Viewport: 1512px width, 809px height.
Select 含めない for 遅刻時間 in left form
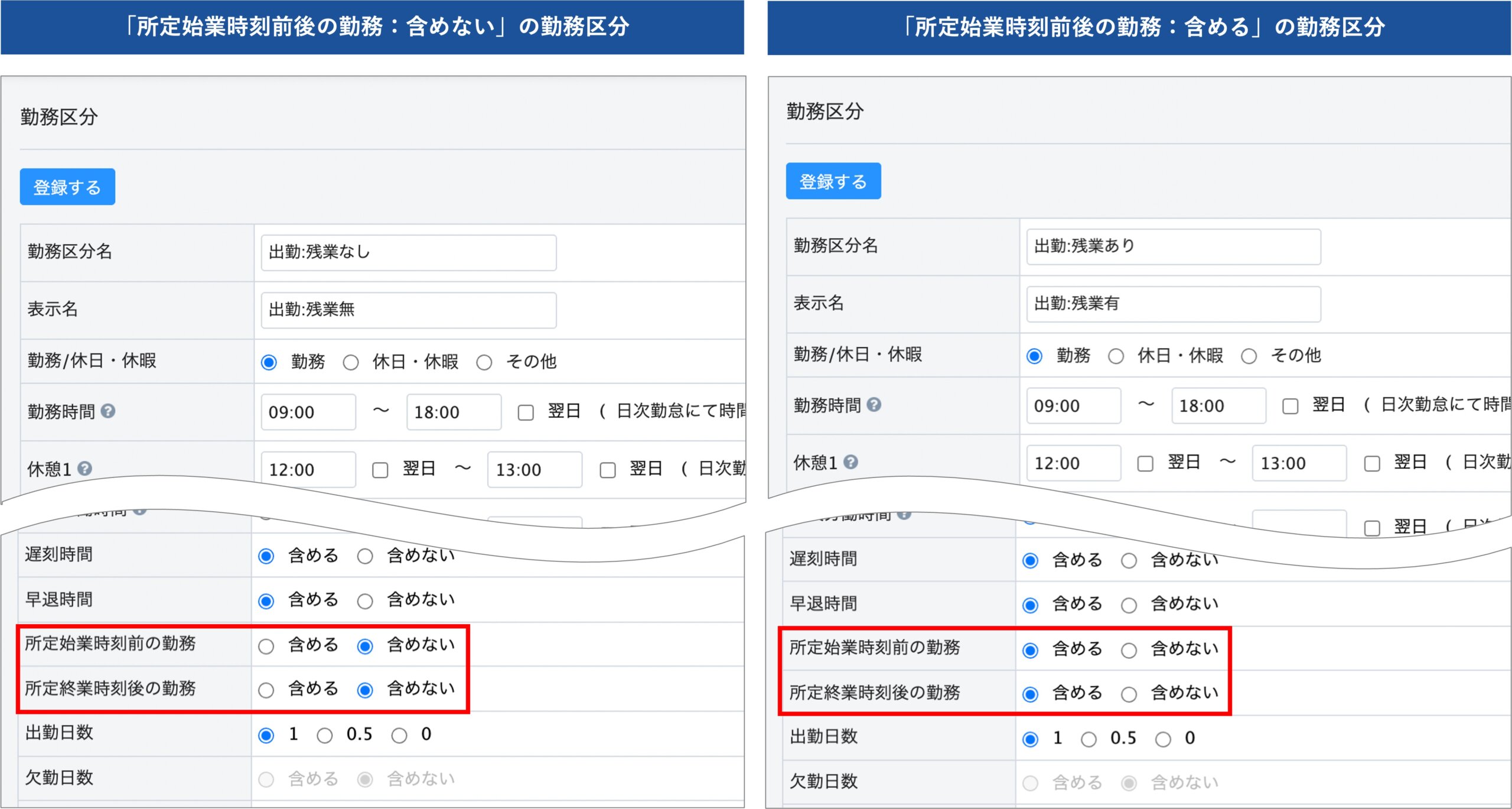365,556
